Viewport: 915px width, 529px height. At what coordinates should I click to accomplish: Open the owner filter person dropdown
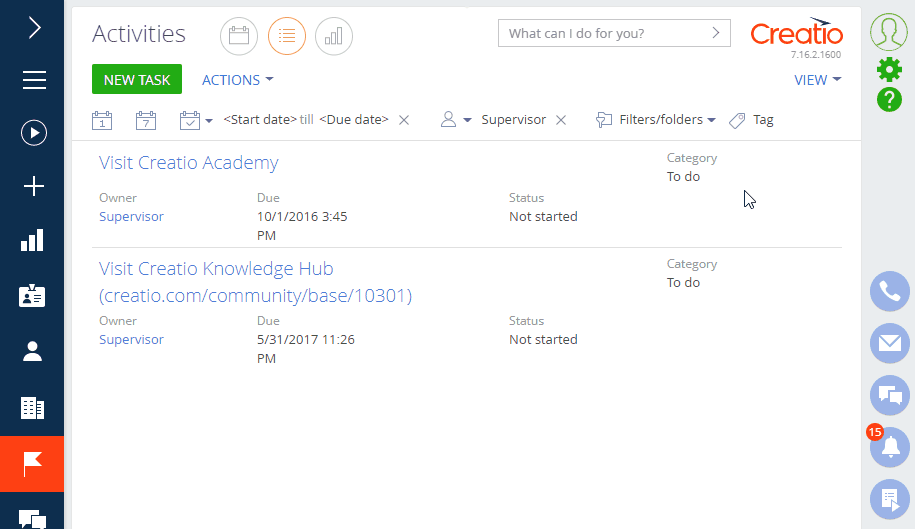pos(455,120)
